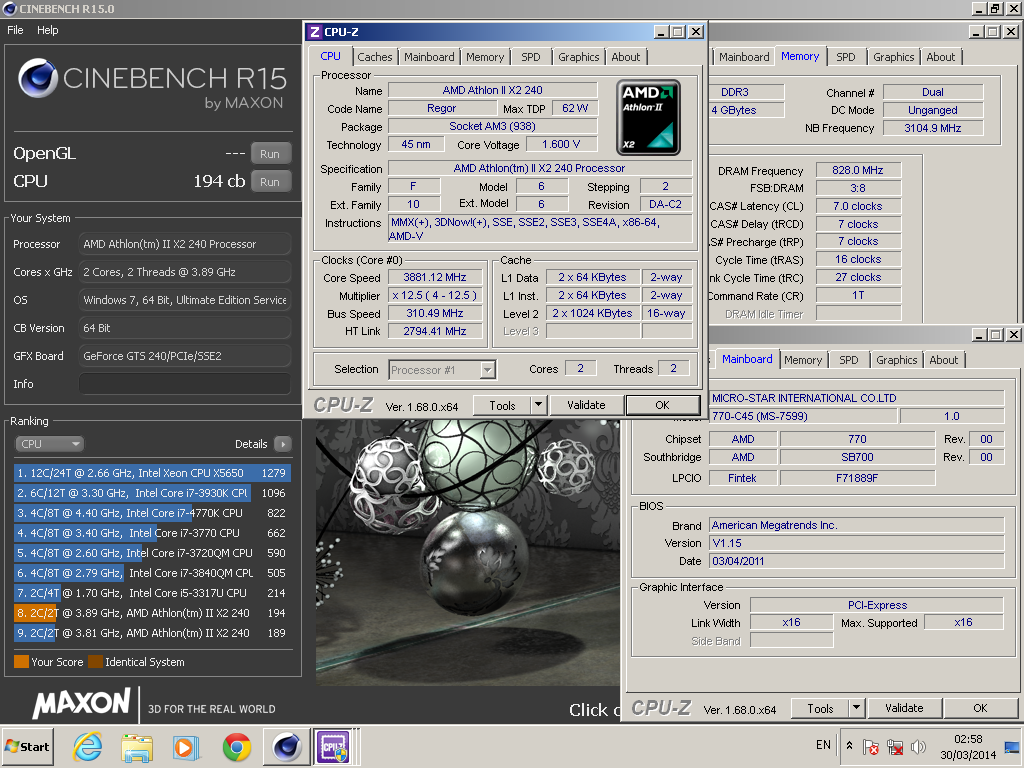Image resolution: width=1024 pixels, height=768 pixels.
Task: Expand the Tools dropdown arrow in front CPU-Z
Action: [538, 406]
